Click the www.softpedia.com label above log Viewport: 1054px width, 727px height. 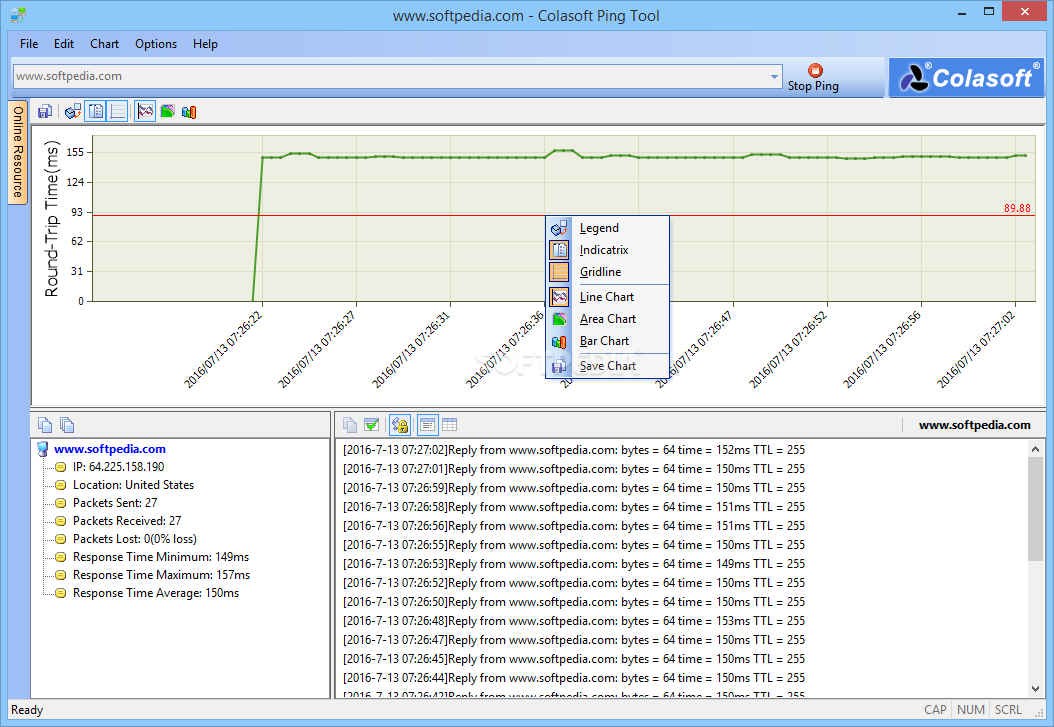974,425
